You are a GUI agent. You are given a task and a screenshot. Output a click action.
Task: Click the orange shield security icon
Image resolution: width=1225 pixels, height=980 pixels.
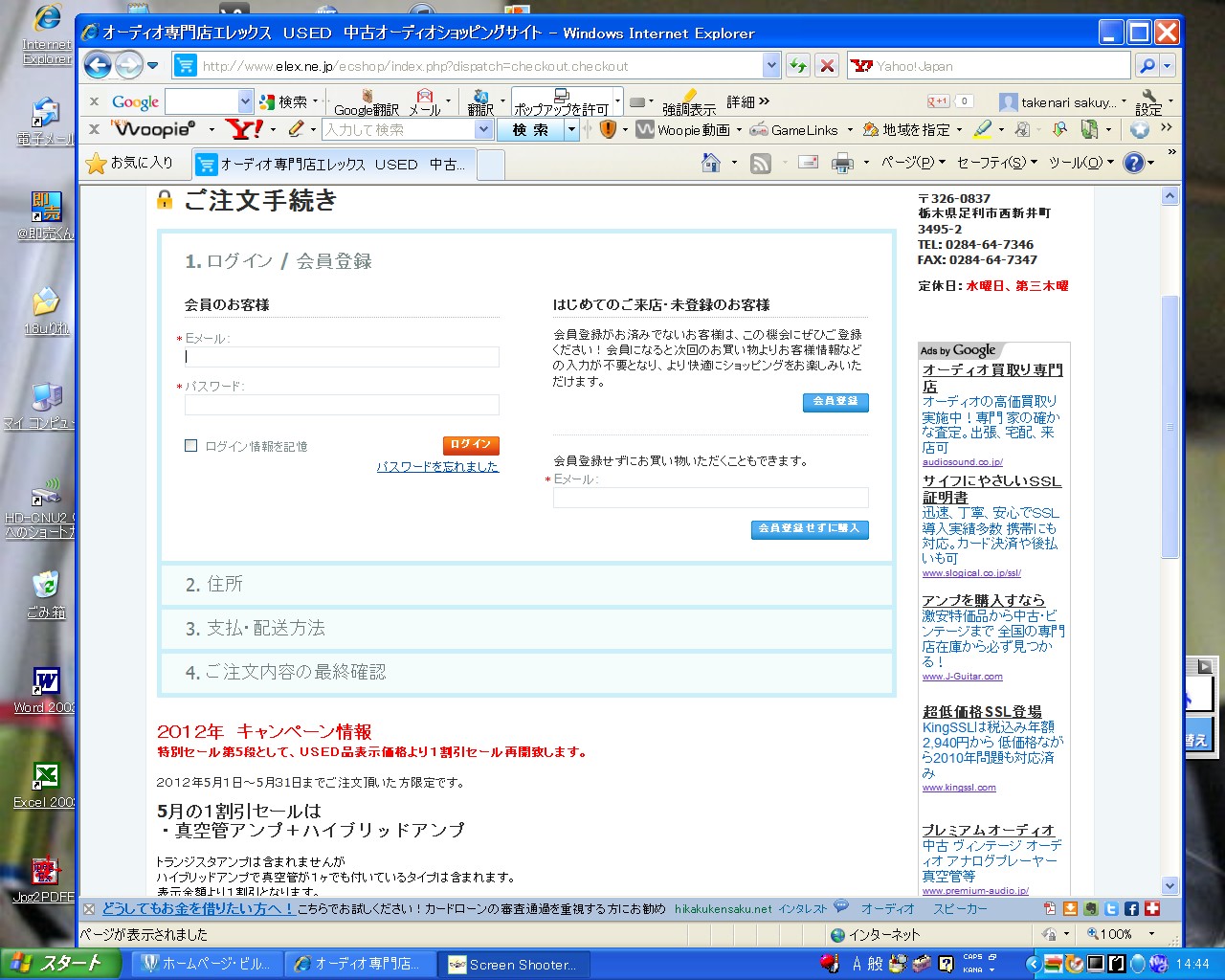pos(608,129)
